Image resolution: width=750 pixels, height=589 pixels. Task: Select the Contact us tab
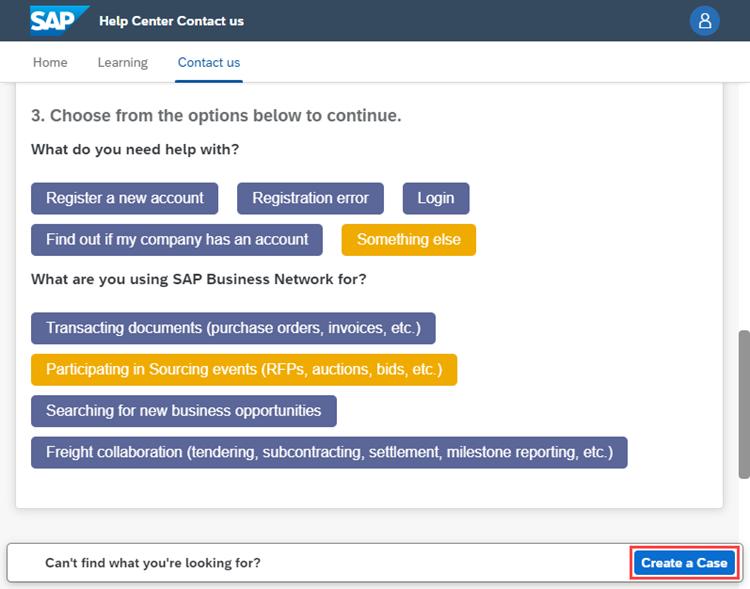click(x=209, y=62)
